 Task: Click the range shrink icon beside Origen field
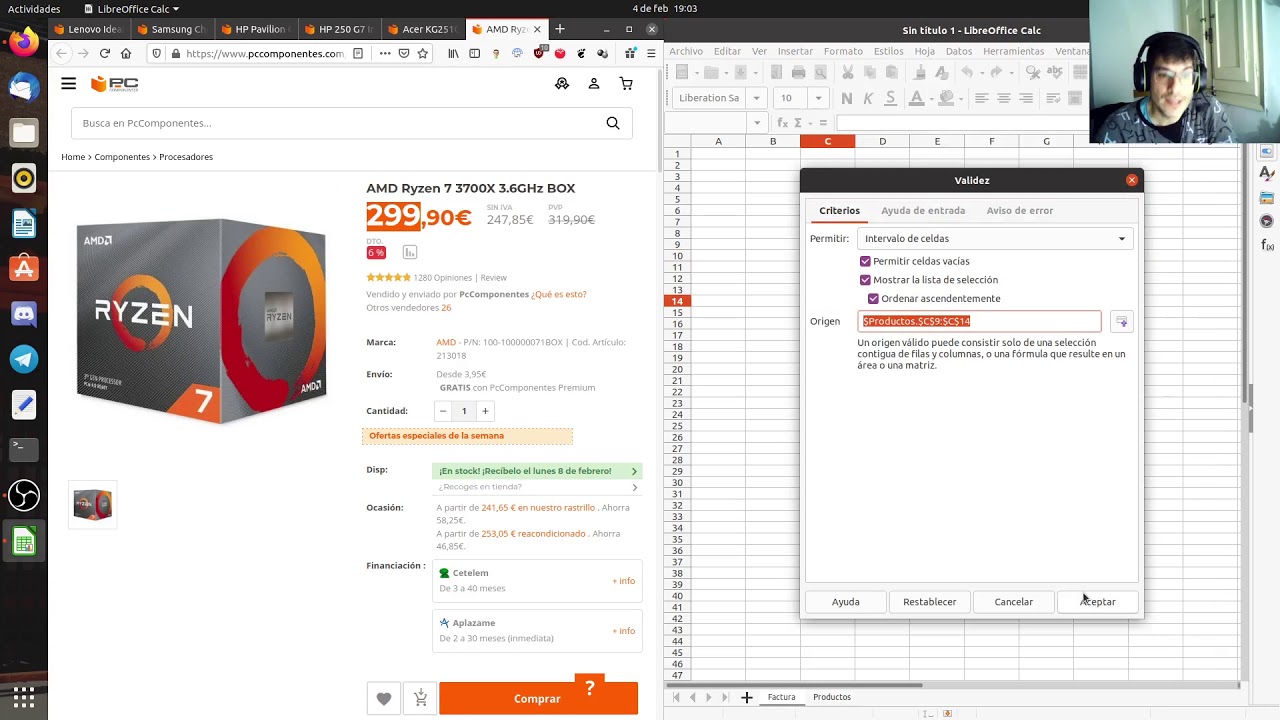1121,321
